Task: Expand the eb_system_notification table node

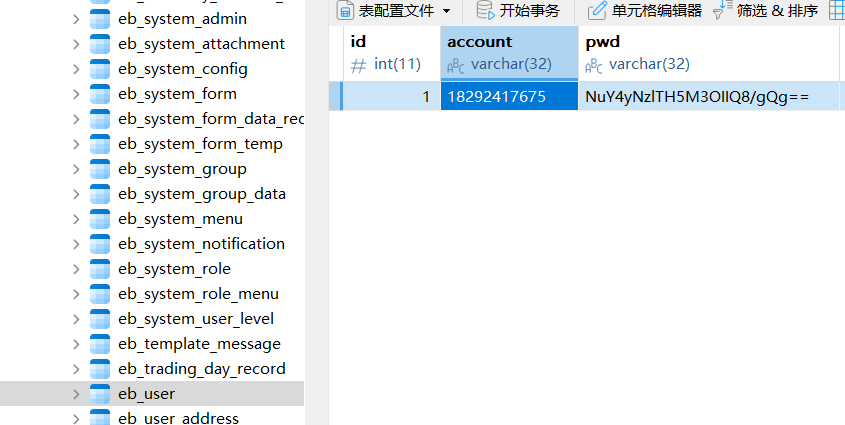Action: click(76, 244)
